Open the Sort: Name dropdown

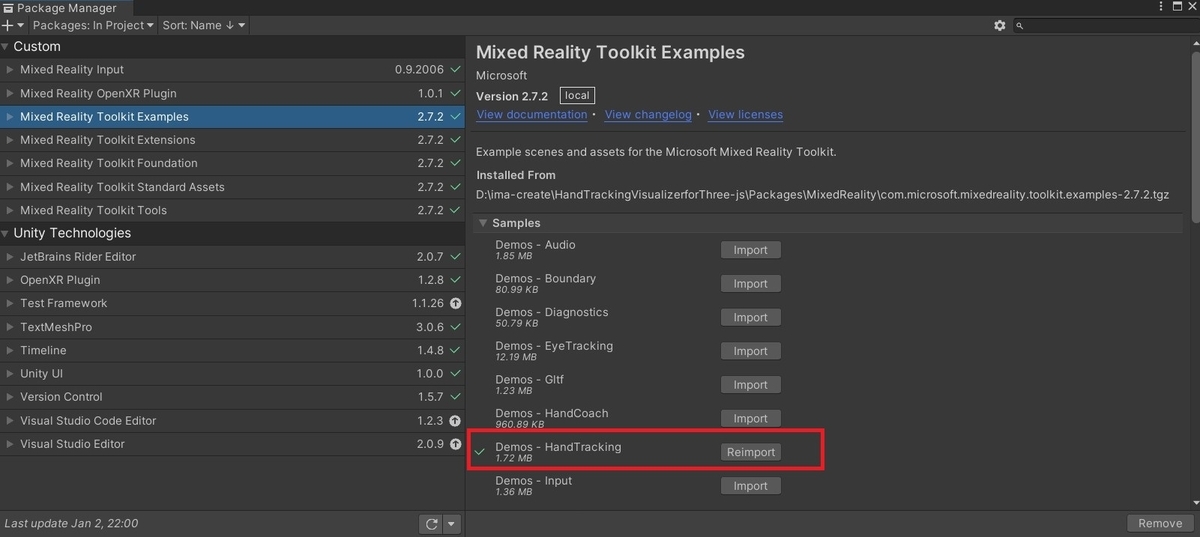203,25
